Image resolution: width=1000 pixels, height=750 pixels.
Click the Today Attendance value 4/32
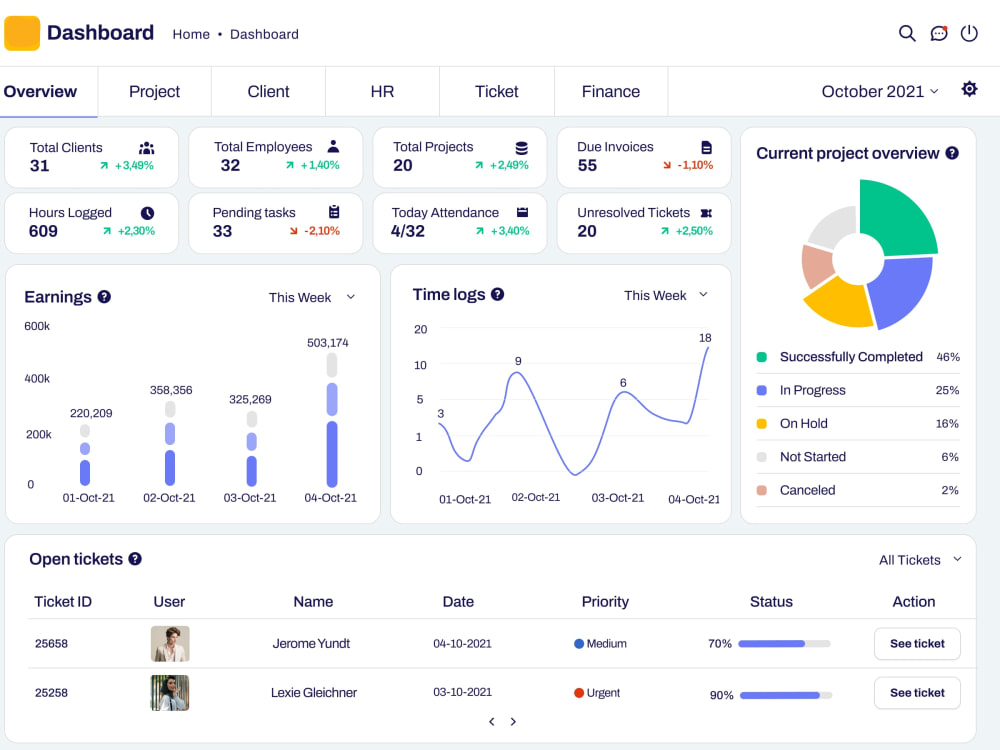pyautogui.click(x=408, y=232)
